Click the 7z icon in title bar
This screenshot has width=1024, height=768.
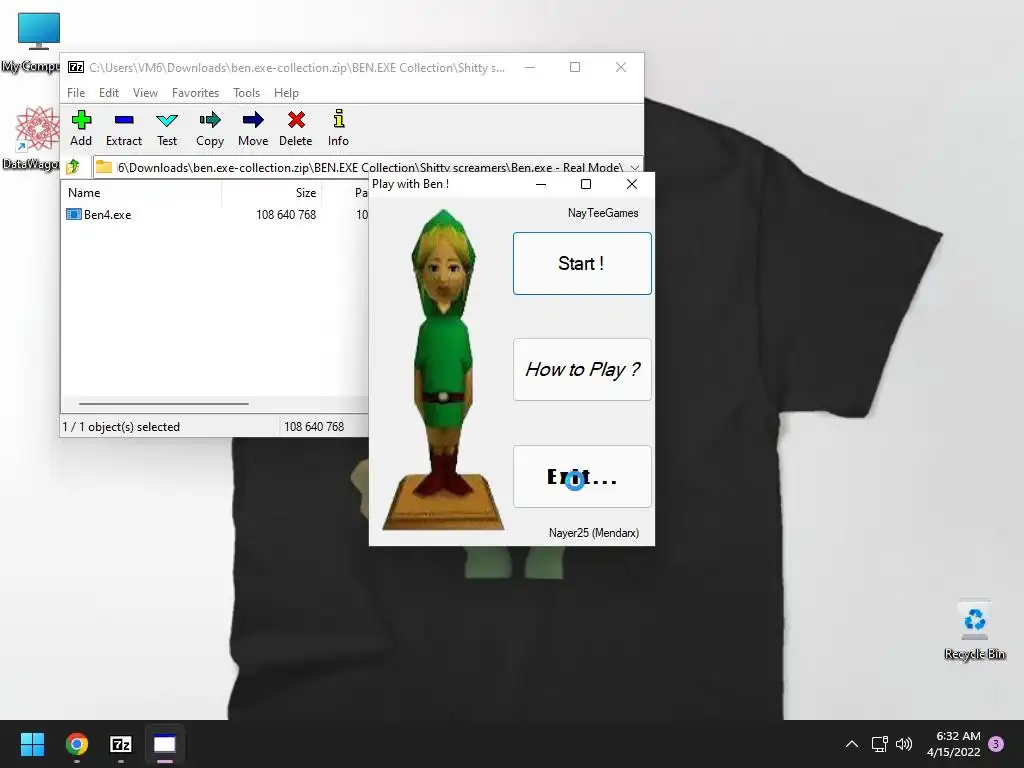click(76, 67)
